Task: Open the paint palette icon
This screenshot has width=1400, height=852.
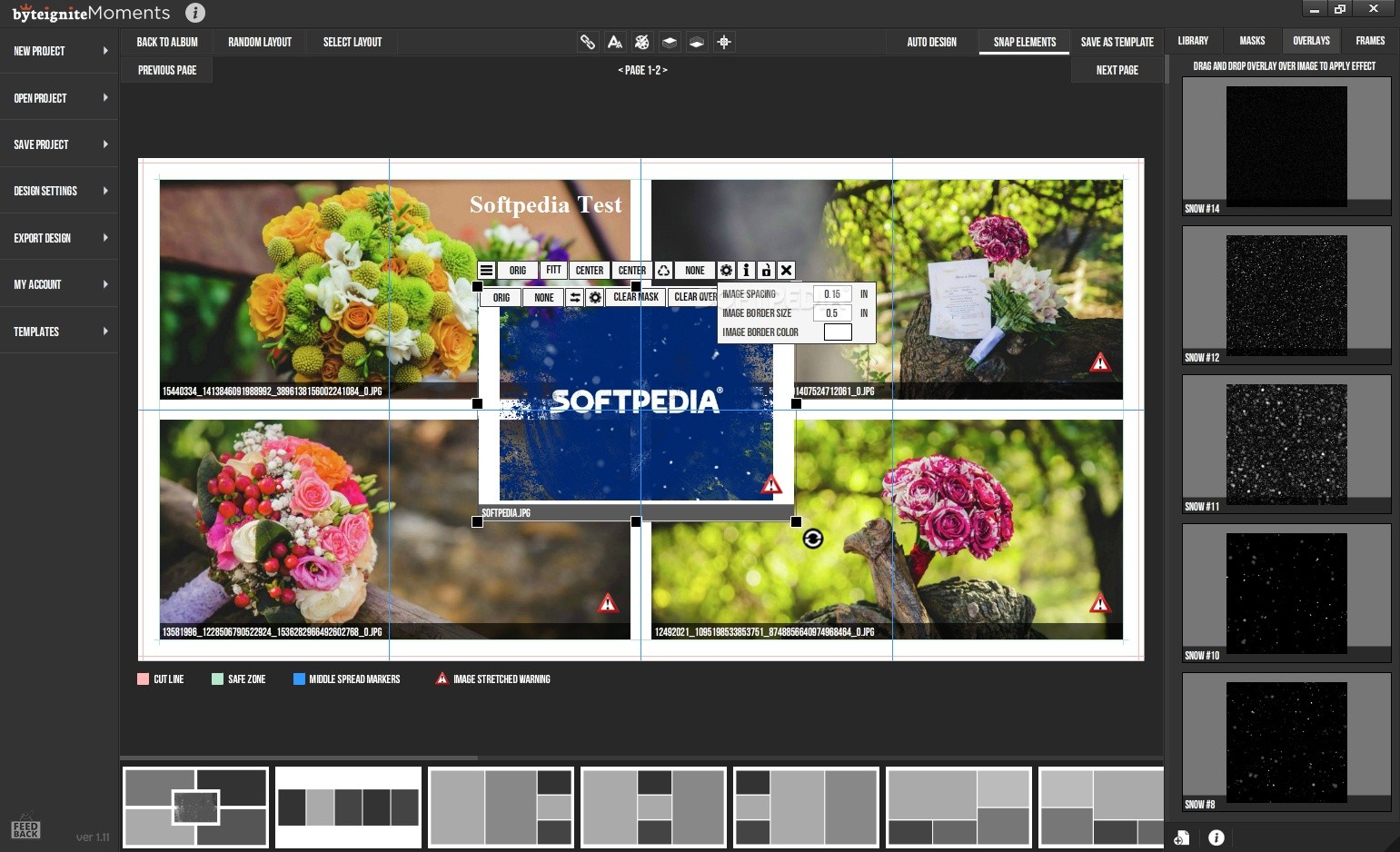Action: click(x=642, y=42)
